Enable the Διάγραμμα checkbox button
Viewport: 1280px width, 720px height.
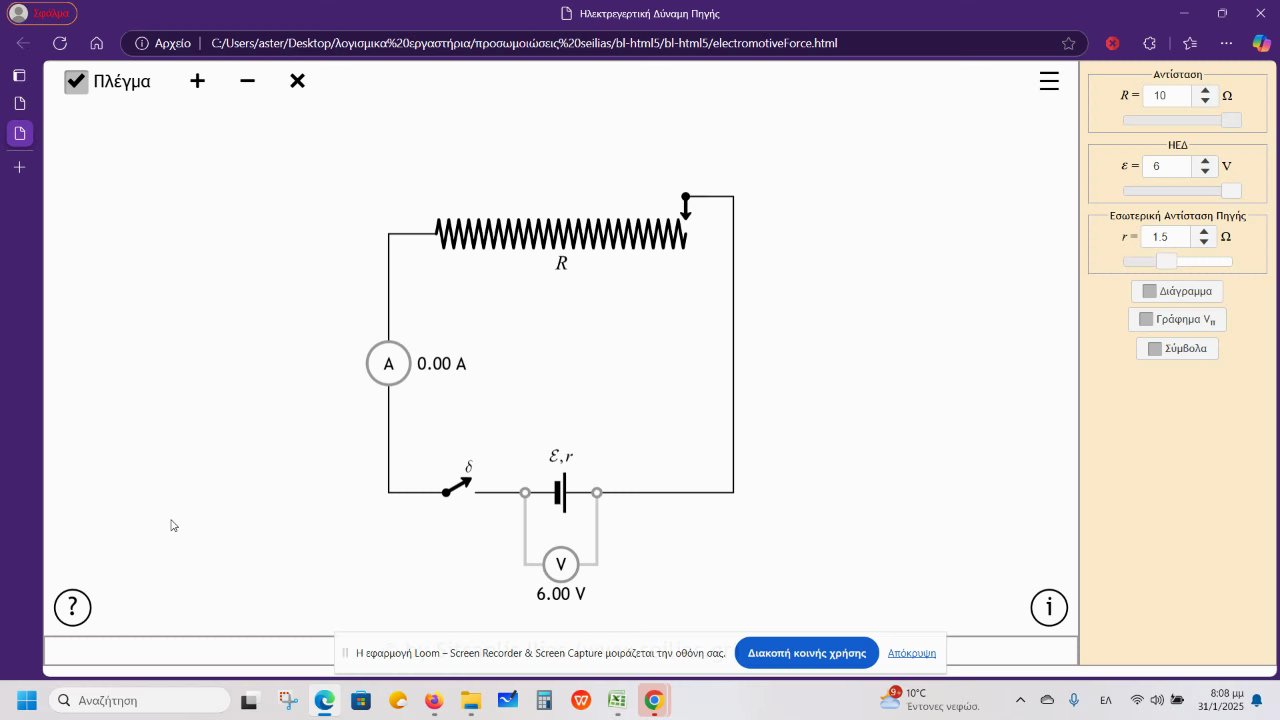(1177, 292)
